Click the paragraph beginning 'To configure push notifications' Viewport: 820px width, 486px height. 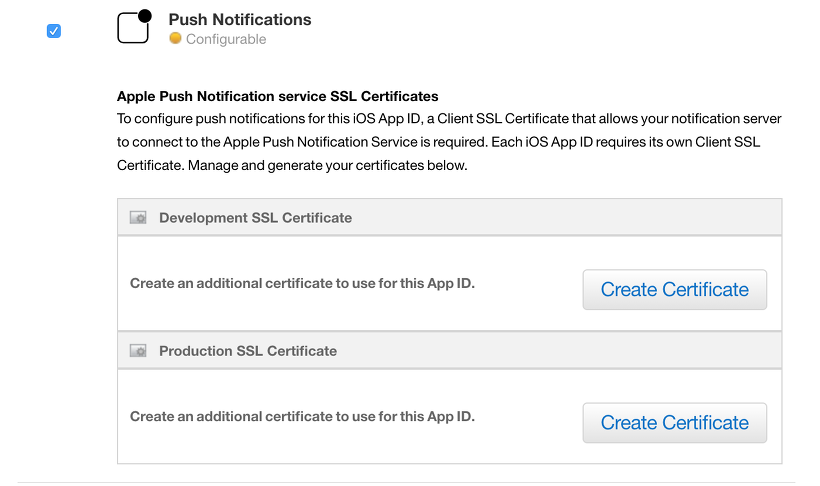pyautogui.click(x=449, y=142)
